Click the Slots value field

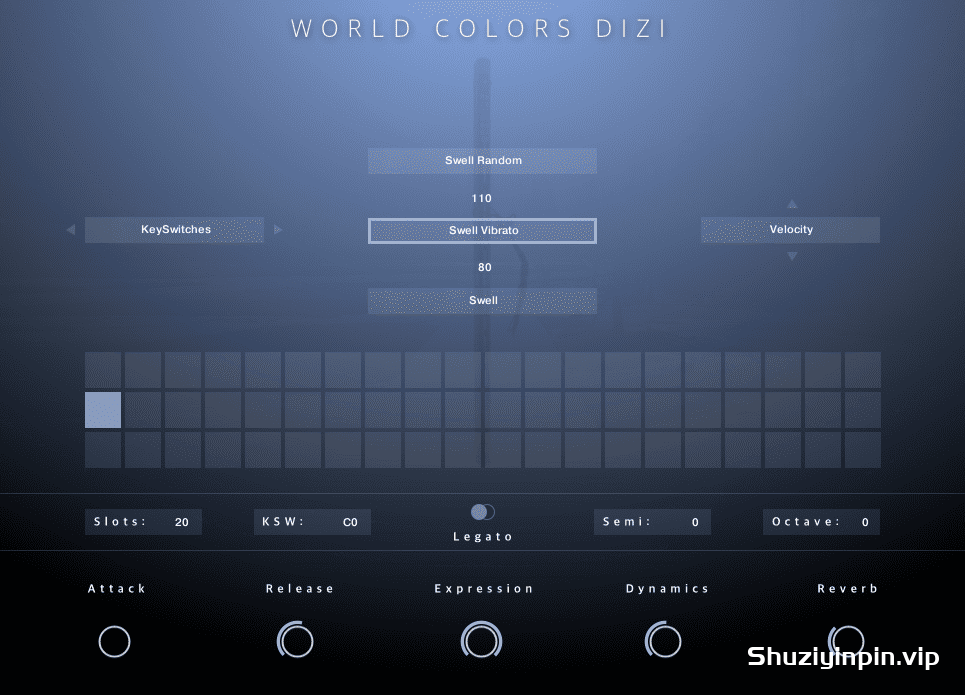(143, 522)
